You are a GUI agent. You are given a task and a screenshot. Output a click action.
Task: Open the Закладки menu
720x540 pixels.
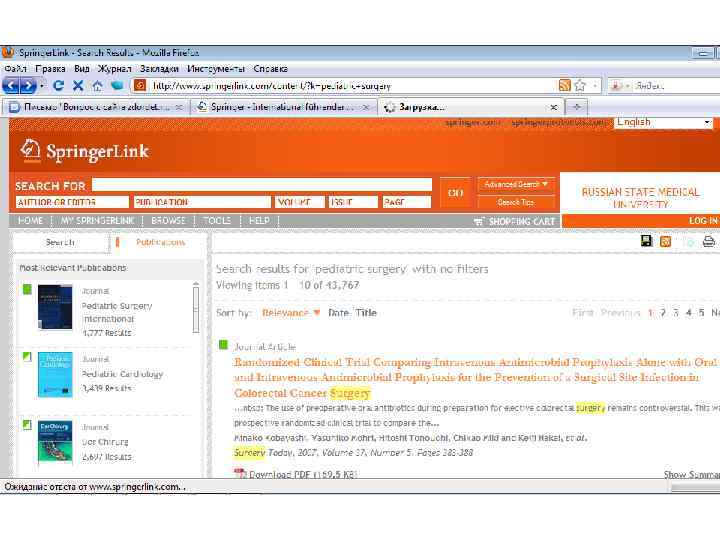pyautogui.click(x=159, y=69)
